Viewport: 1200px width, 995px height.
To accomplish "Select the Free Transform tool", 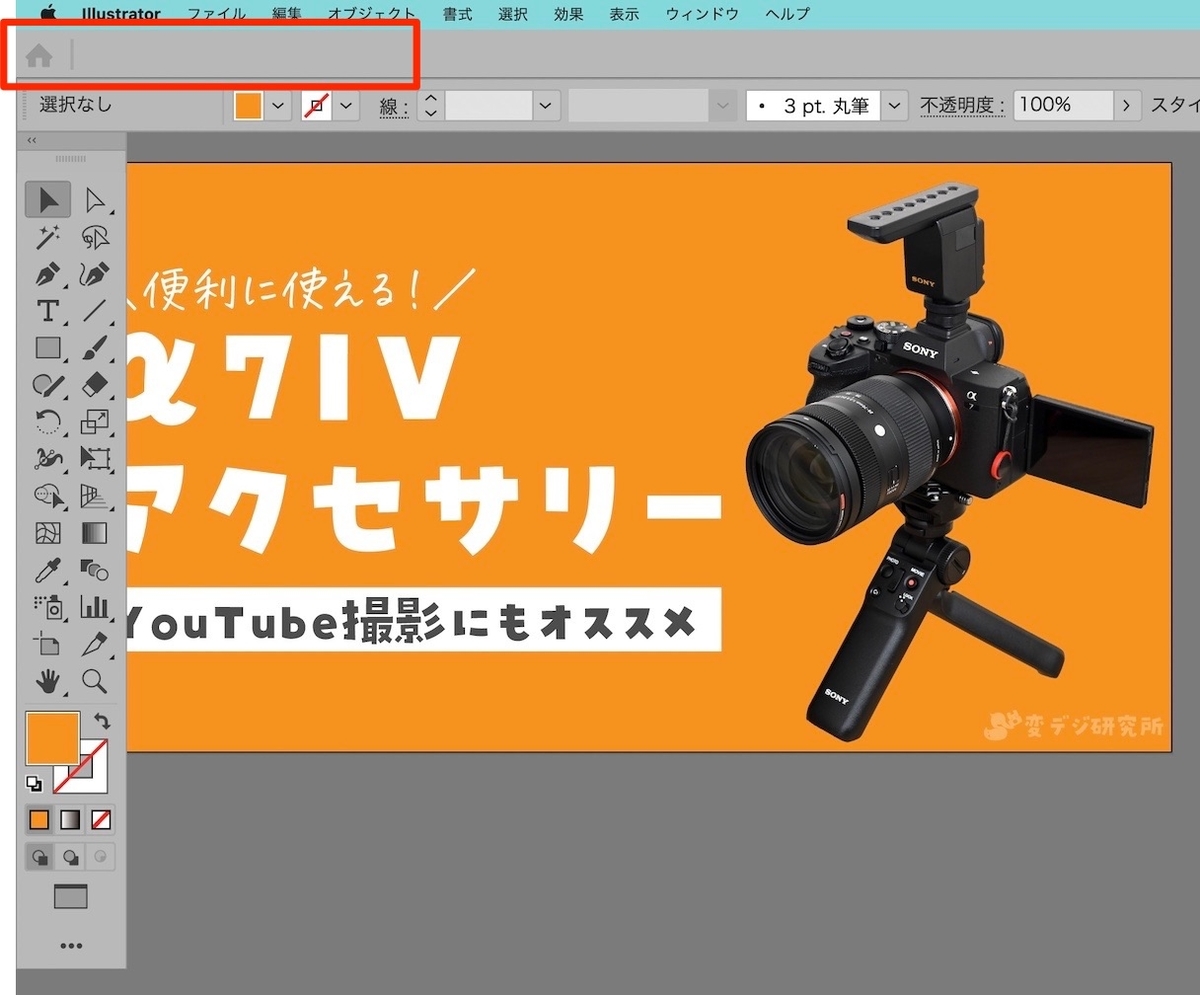I will pos(95,459).
